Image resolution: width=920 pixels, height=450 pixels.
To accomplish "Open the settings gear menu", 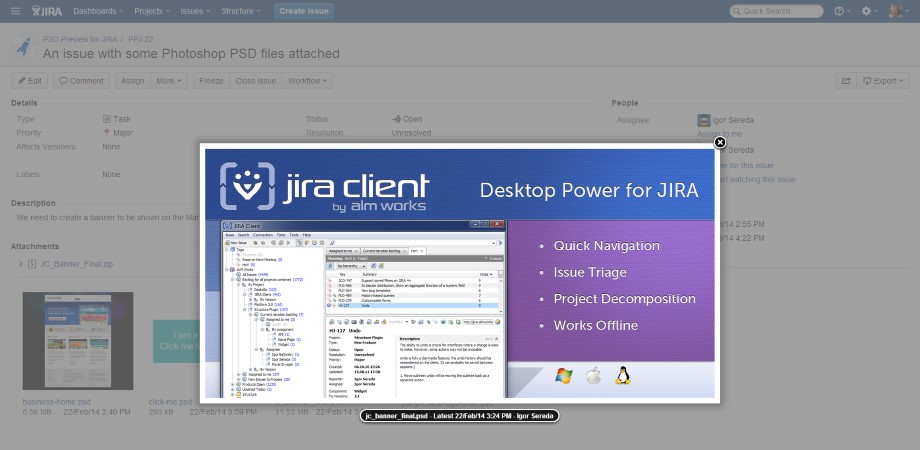I will click(869, 11).
